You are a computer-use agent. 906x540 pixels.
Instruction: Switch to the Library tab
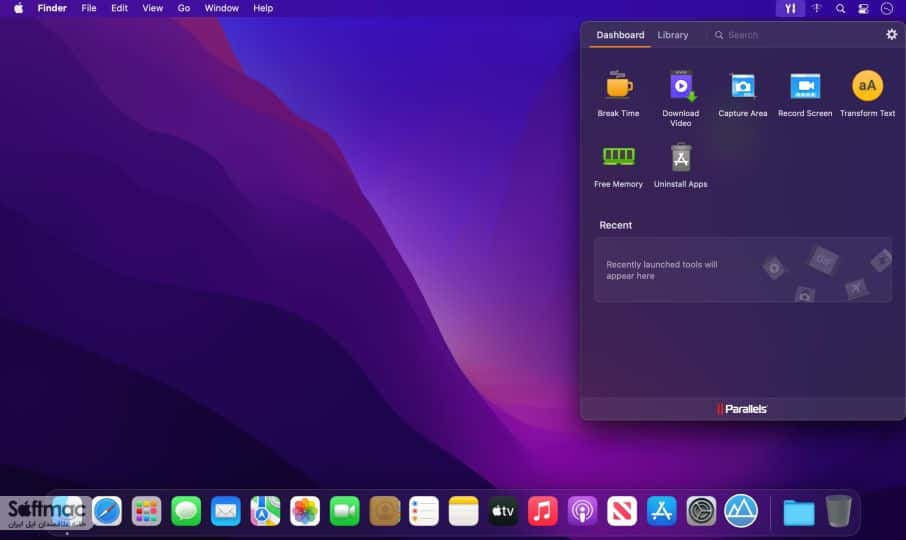click(673, 35)
